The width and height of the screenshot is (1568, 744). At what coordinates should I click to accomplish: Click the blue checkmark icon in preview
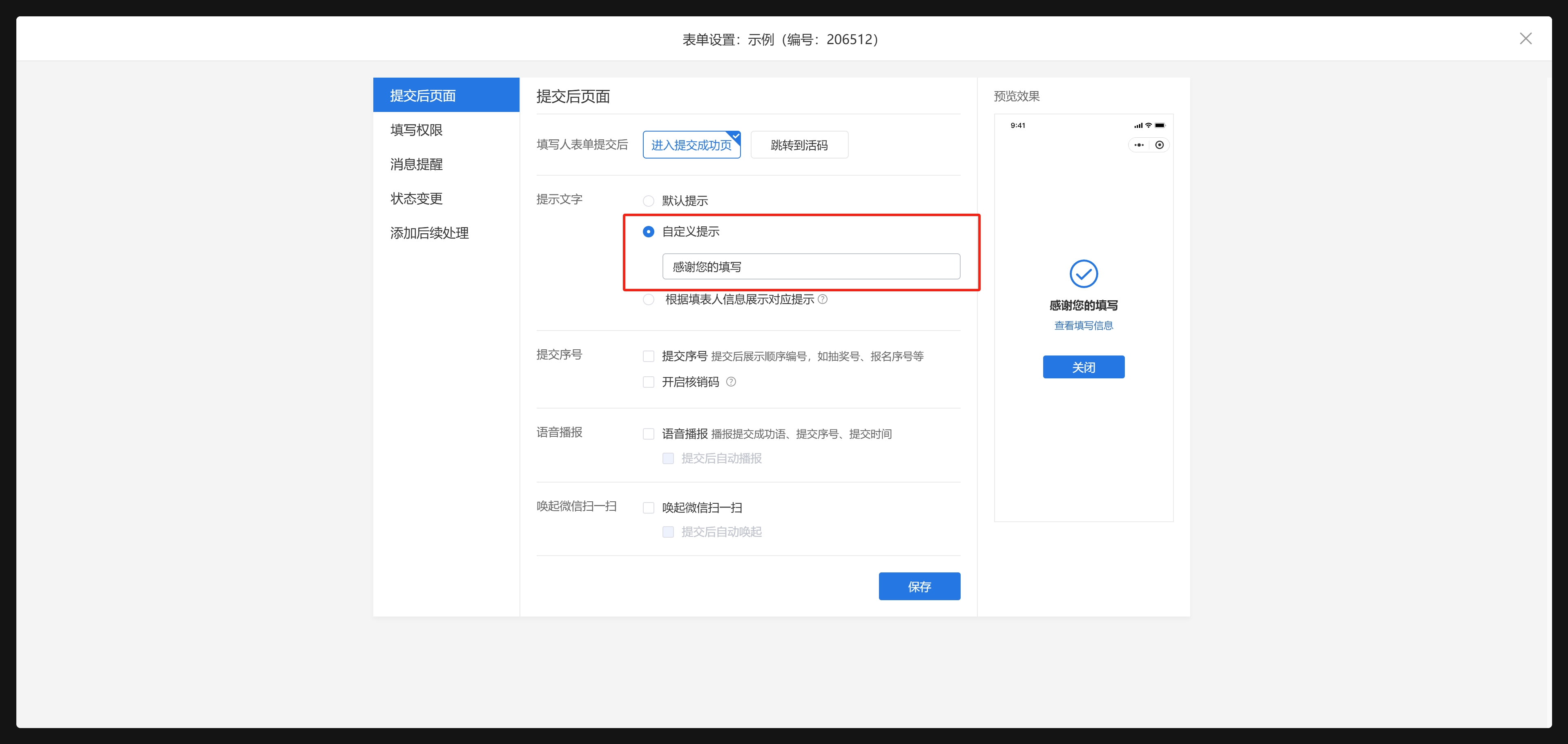[1084, 274]
